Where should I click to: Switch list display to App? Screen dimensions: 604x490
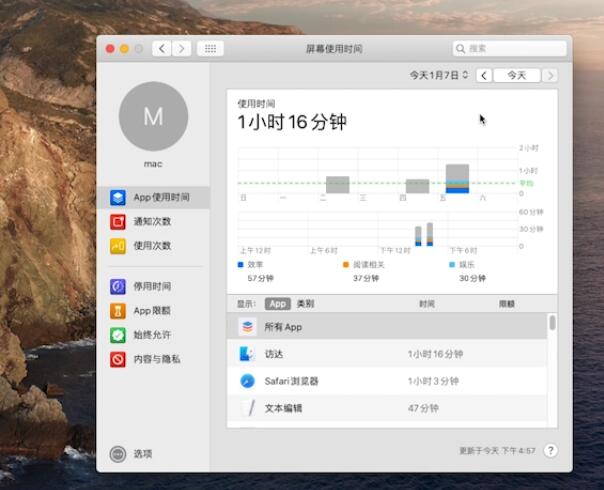(277, 304)
